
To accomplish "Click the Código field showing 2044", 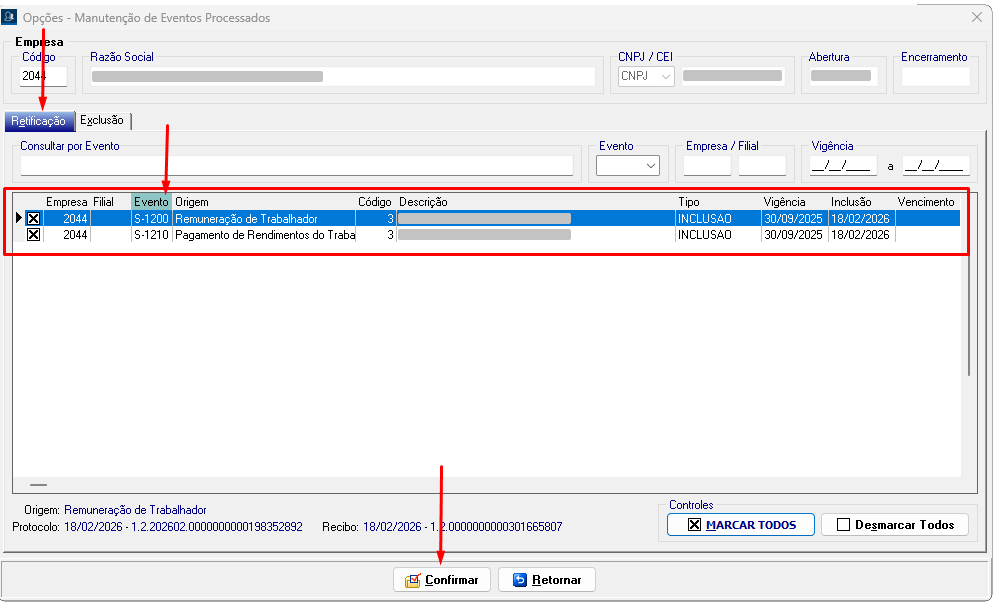I will [43, 76].
